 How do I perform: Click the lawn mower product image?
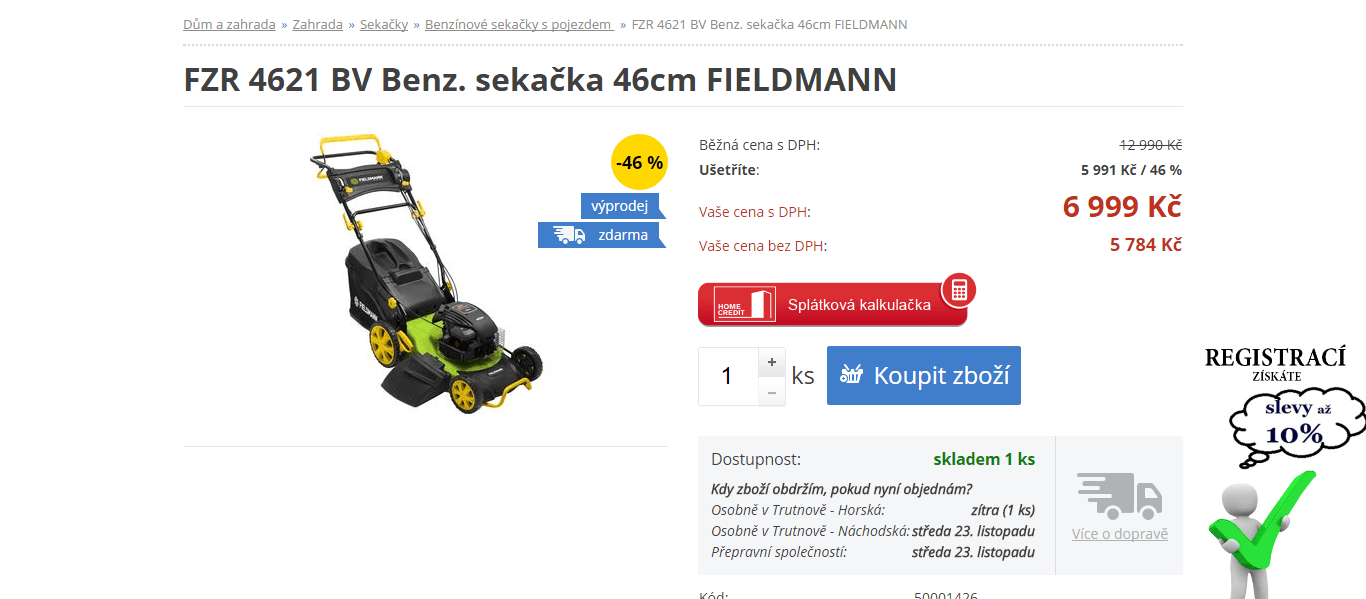coord(425,274)
